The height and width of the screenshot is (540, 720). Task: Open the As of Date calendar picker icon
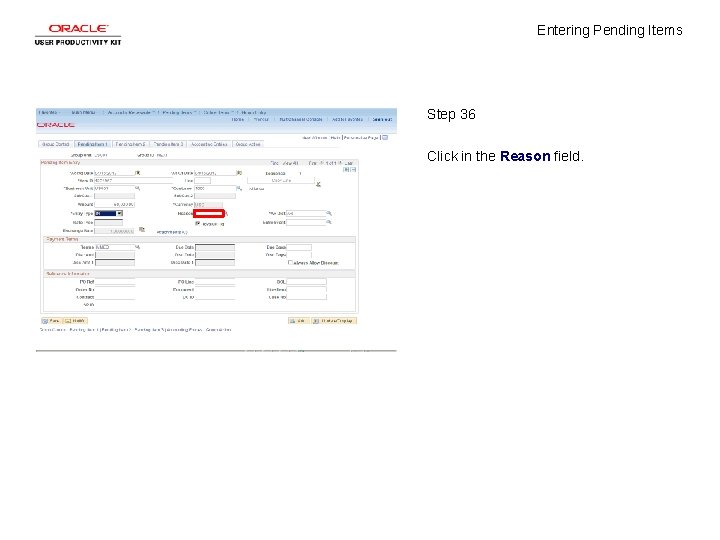[239, 173]
